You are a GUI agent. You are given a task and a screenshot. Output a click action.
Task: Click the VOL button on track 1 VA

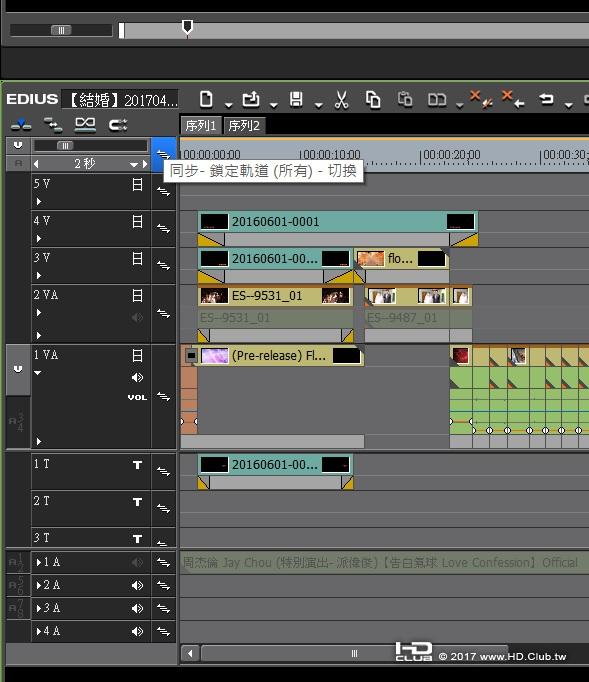(x=137, y=397)
